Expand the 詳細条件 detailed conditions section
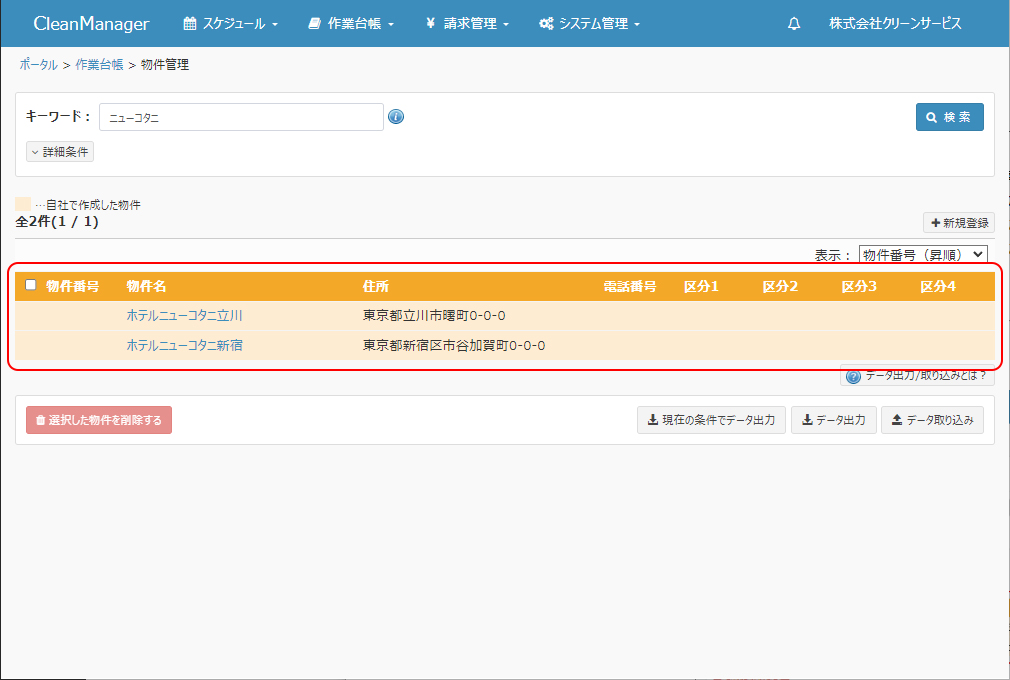The width and height of the screenshot is (1010, 680). coord(60,152)
